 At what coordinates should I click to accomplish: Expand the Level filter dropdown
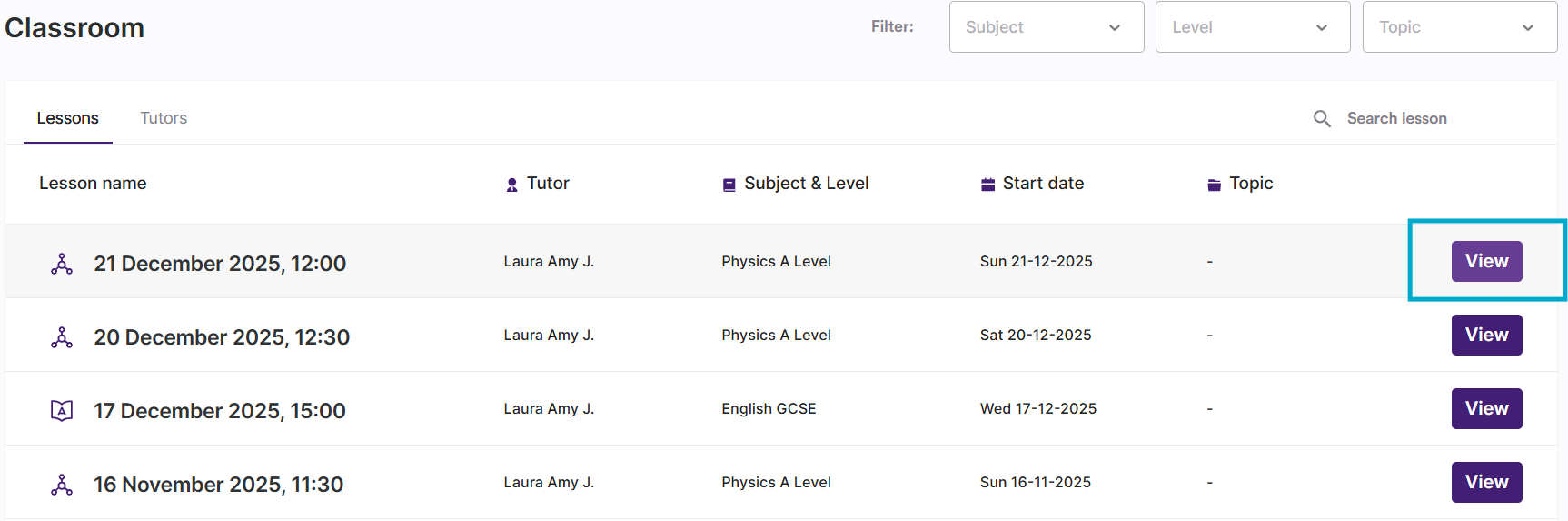coord(1252,27)
